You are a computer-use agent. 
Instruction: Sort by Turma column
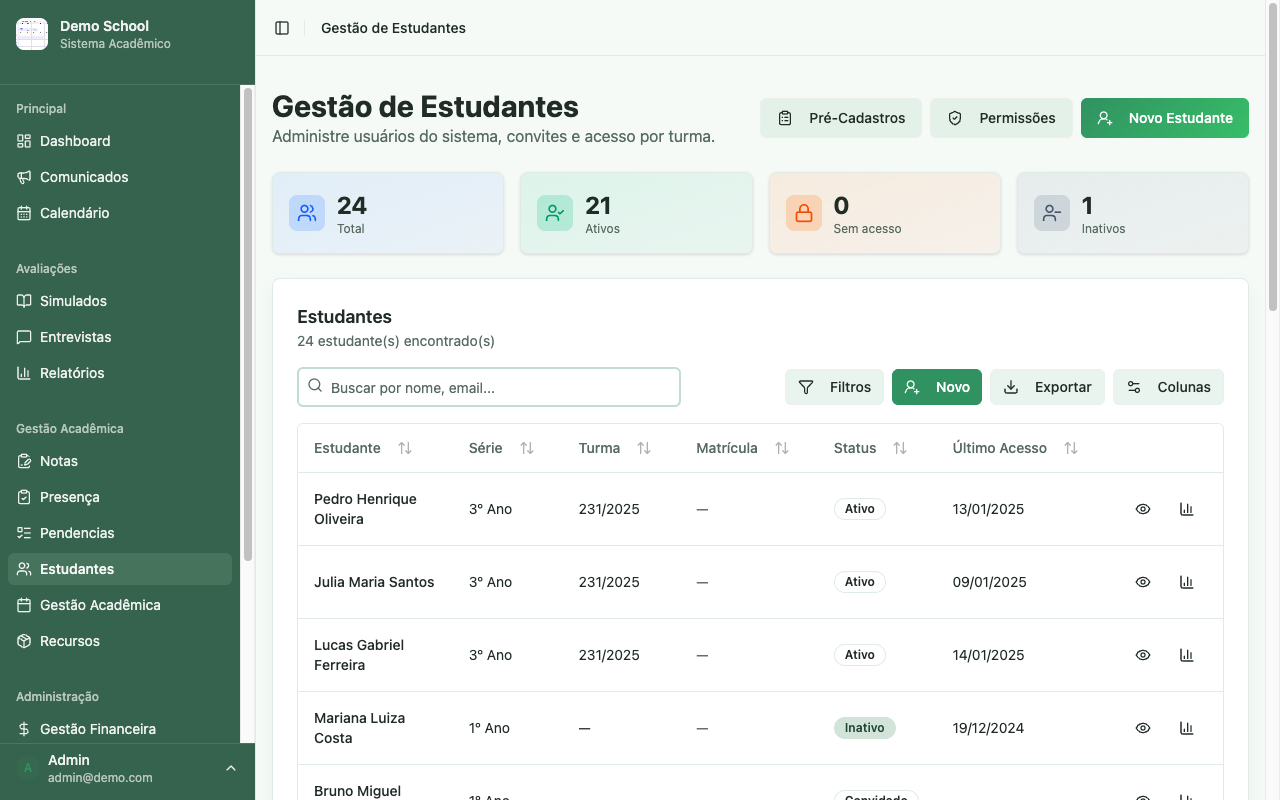(x=644, y=448)
